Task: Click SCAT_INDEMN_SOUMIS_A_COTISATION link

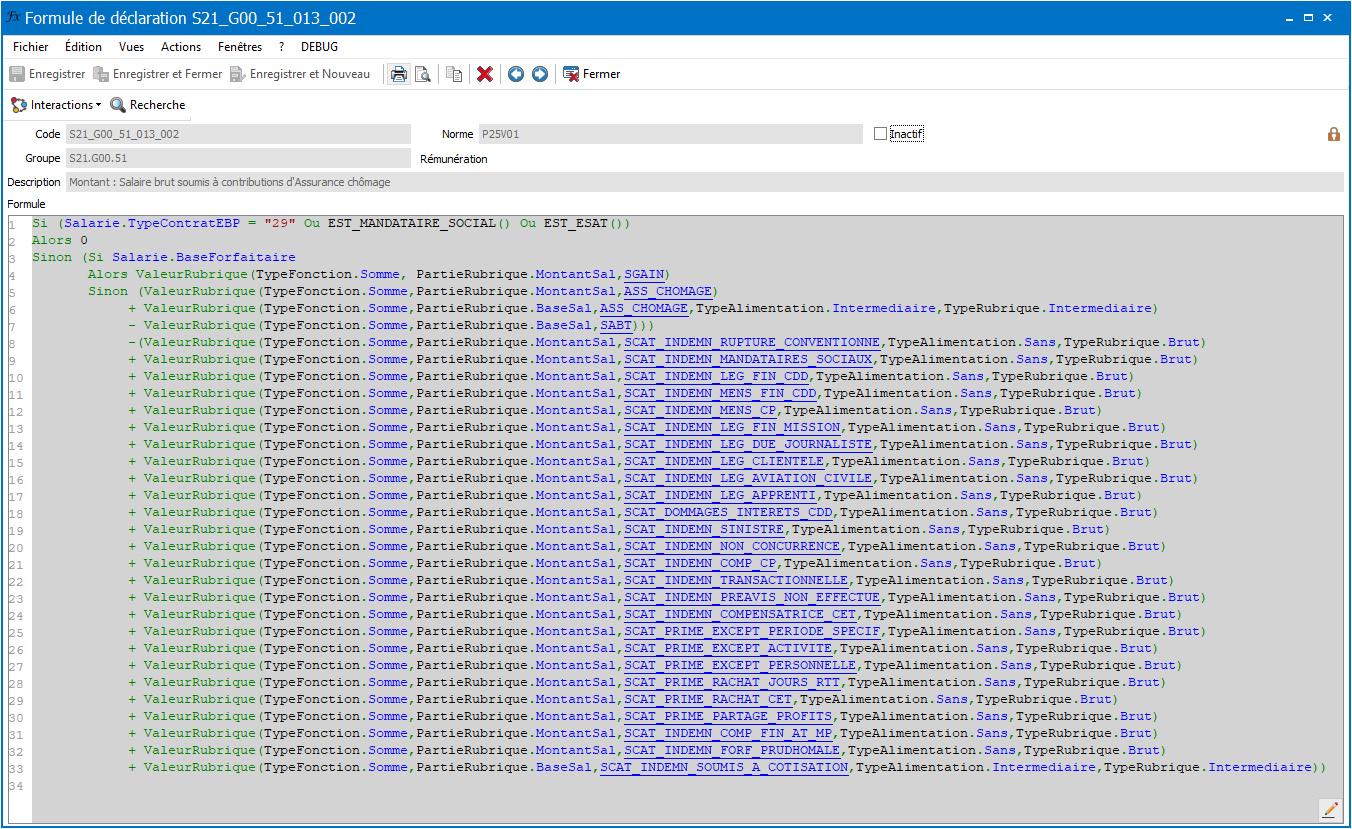Action: pyautogui.click(x=724, y=767)
